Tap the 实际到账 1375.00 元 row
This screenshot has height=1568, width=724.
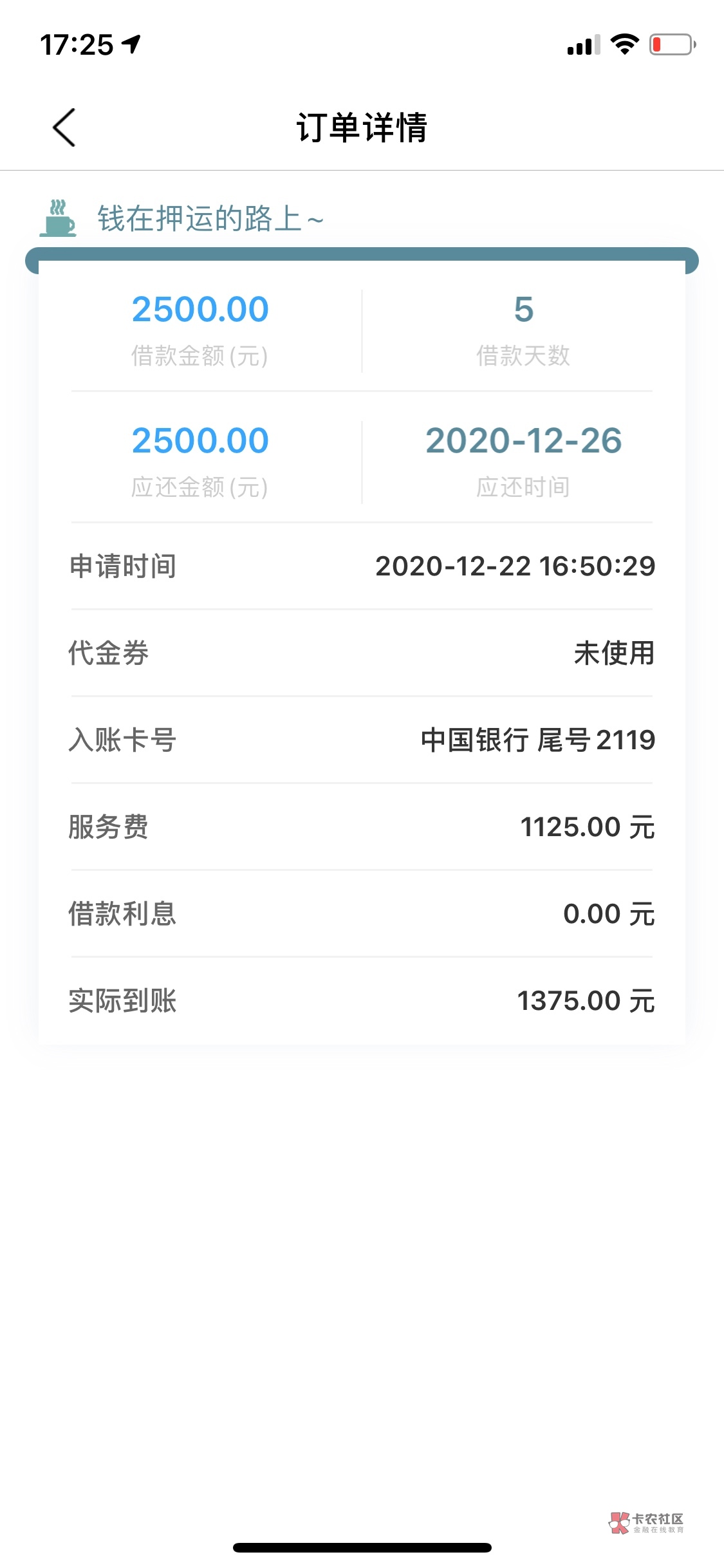tap(362, 1001)
